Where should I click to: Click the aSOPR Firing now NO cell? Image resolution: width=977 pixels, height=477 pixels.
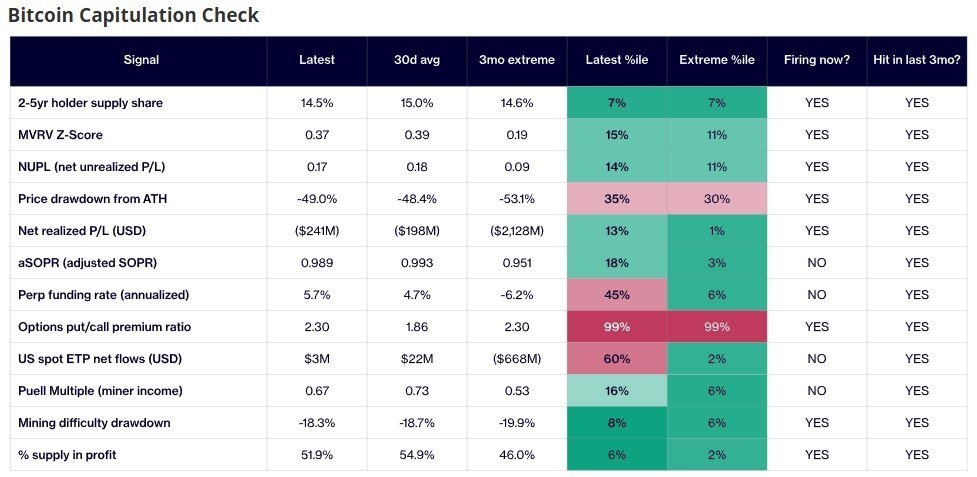tap(817, 263)
